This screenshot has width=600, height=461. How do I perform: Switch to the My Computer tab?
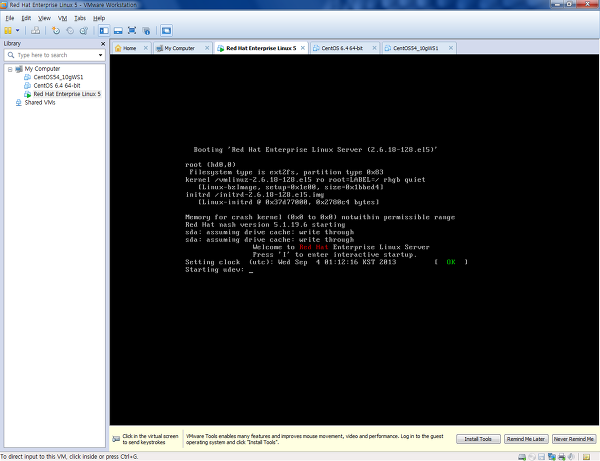pos(179,48)
